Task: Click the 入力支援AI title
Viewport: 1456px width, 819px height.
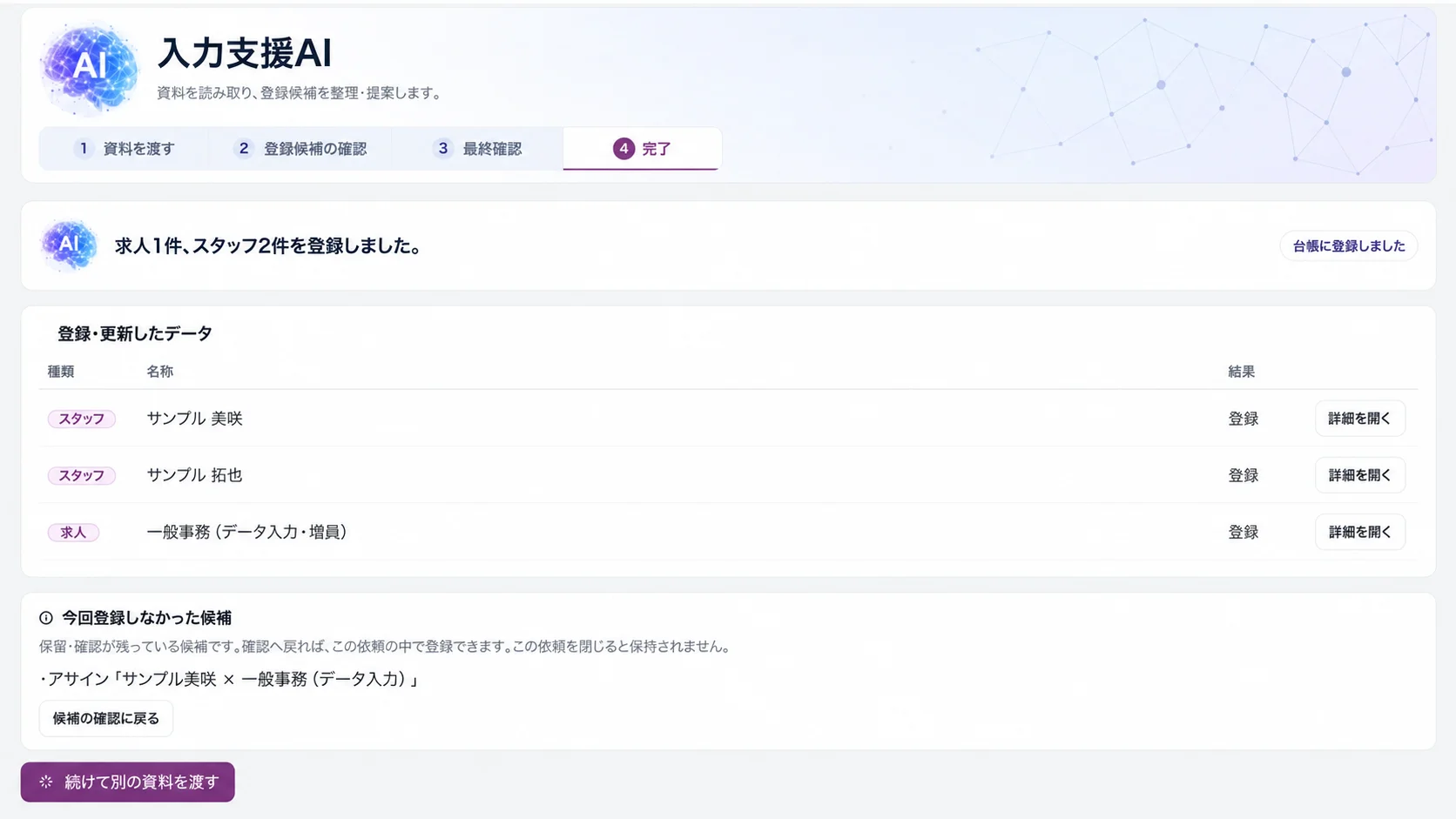Action: point(245,53)
